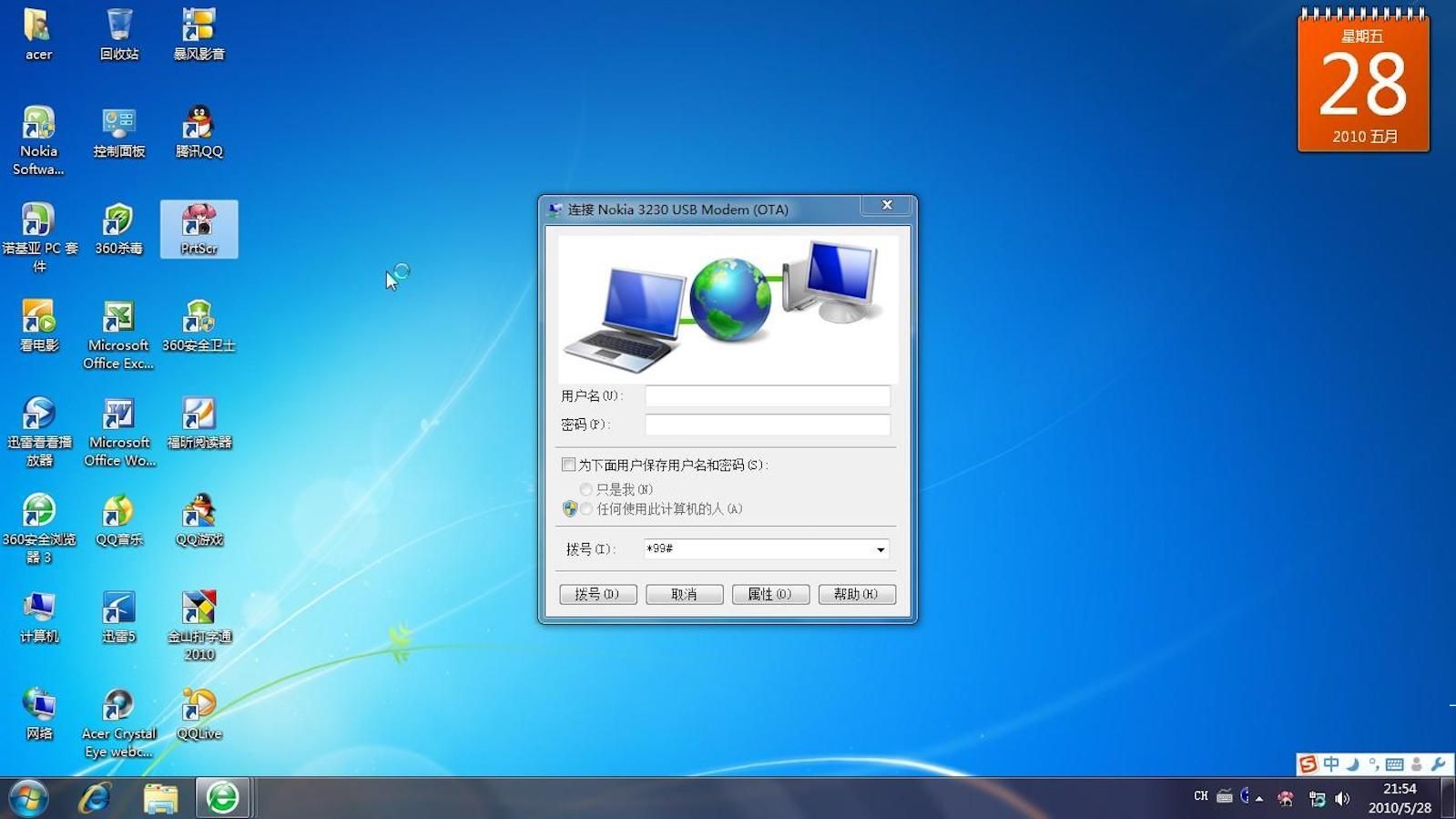Click the 拨号 dial button

coord(597,594)
